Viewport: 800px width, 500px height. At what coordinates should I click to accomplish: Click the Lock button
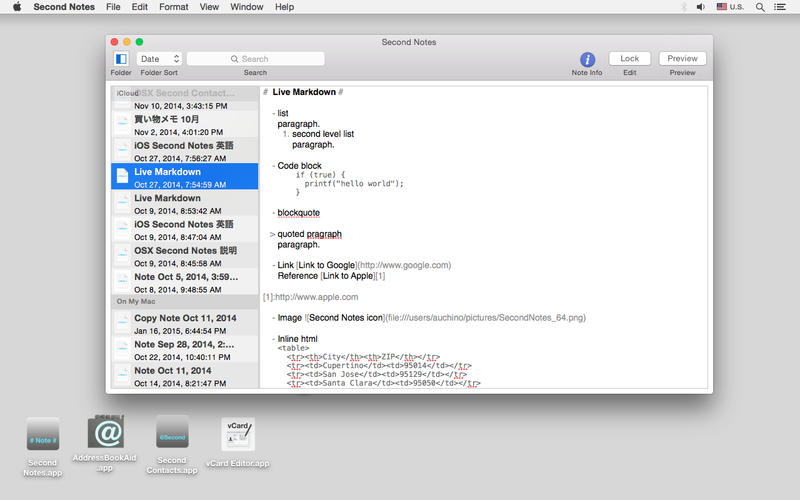tap(630, 59)
